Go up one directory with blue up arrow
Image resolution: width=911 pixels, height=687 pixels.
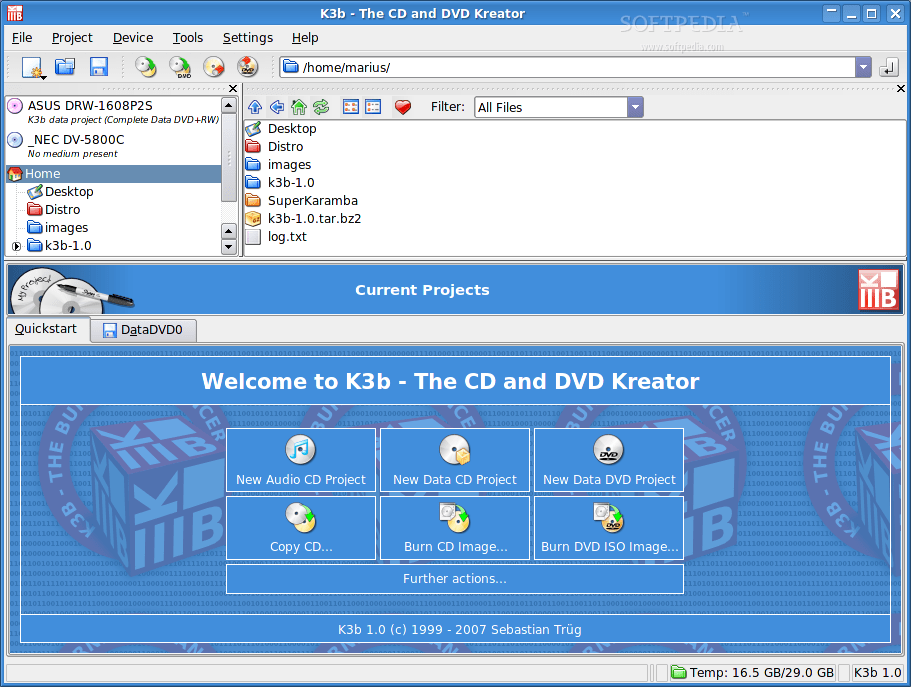254,107
